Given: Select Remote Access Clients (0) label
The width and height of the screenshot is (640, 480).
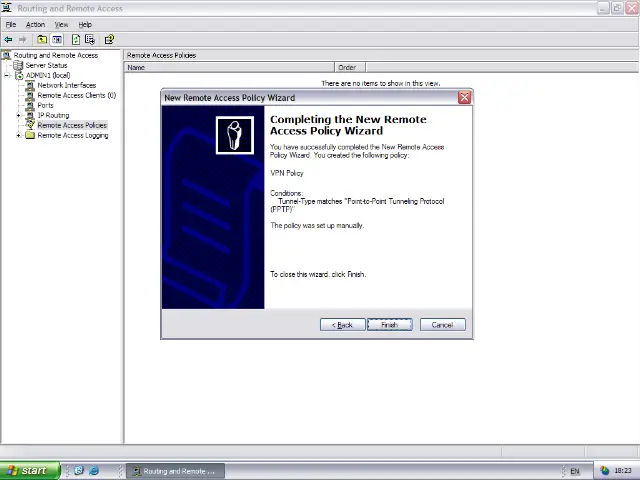Looking at the screenshot, I should tap(77, 96).
